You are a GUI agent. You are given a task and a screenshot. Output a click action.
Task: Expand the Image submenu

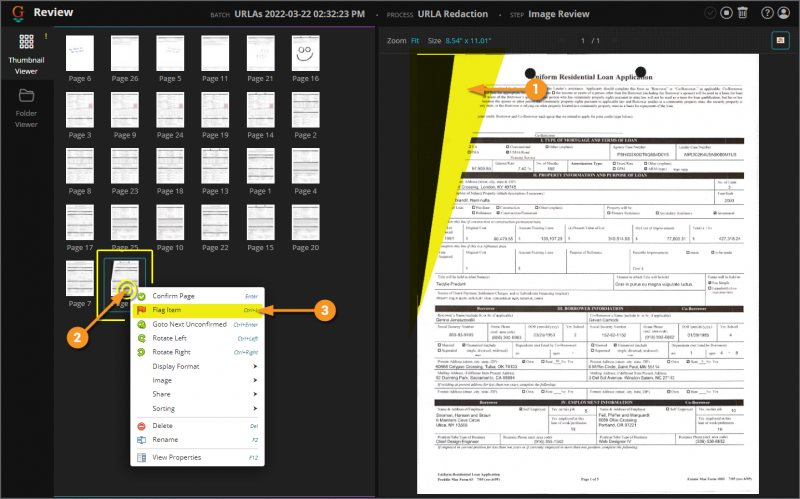pos(197,380)
